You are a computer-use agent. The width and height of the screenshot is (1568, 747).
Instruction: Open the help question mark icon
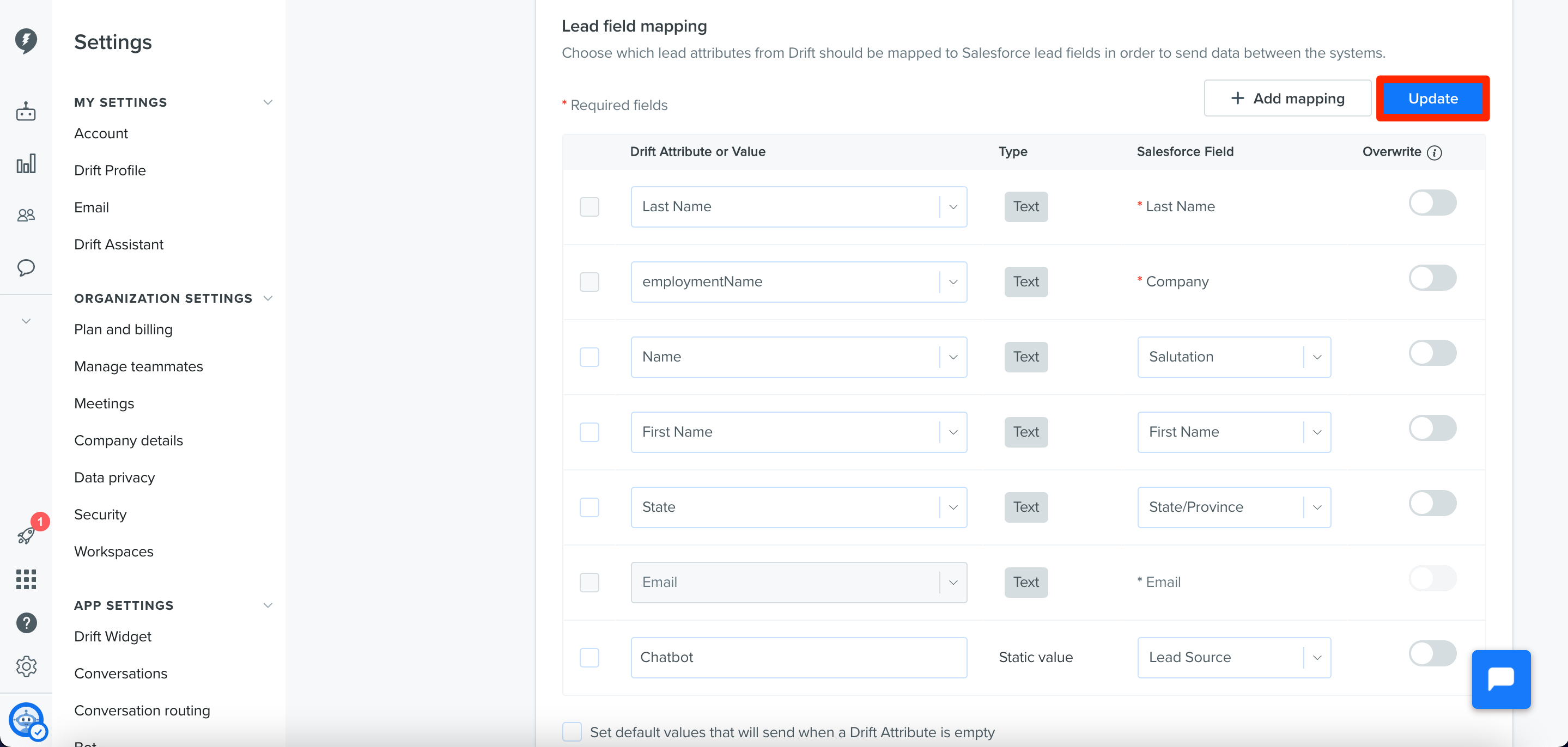(x=26, y=622)
